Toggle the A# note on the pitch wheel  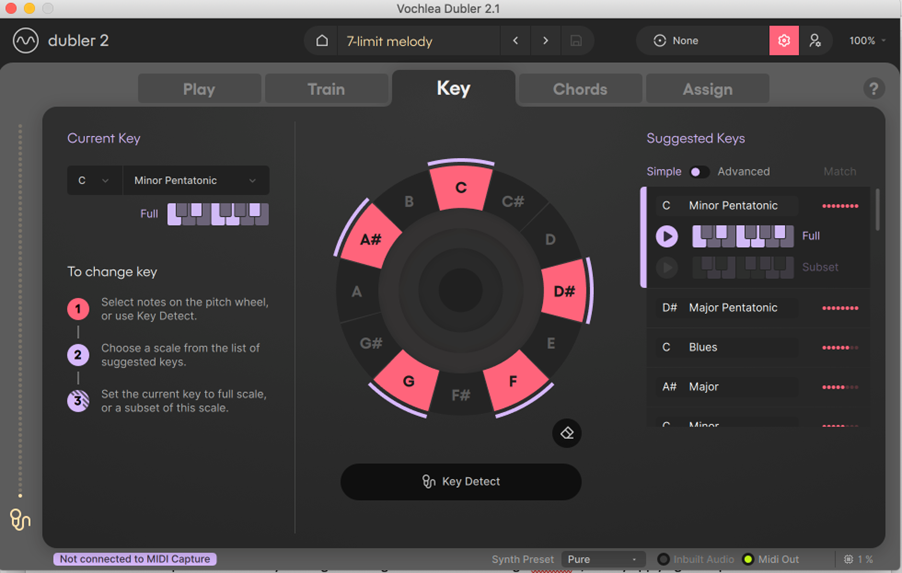[371, 239]
